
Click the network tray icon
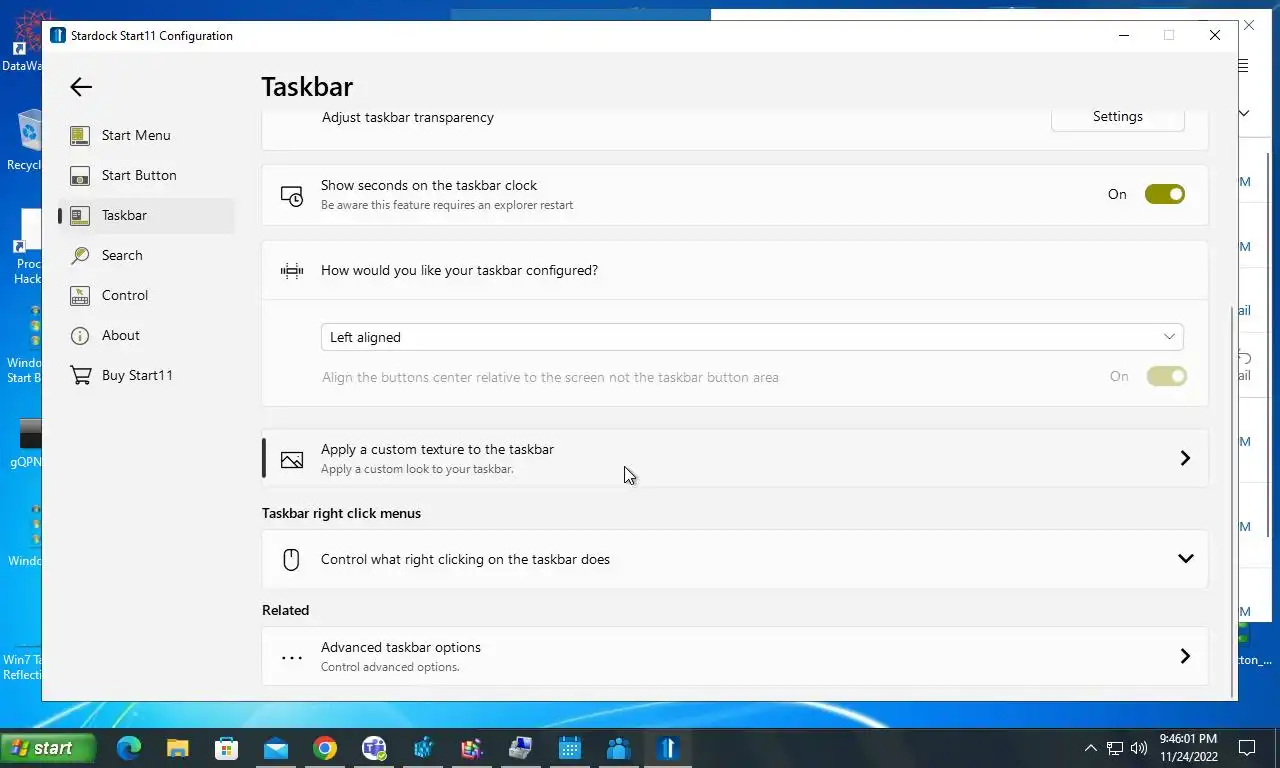coord(1114,748)
